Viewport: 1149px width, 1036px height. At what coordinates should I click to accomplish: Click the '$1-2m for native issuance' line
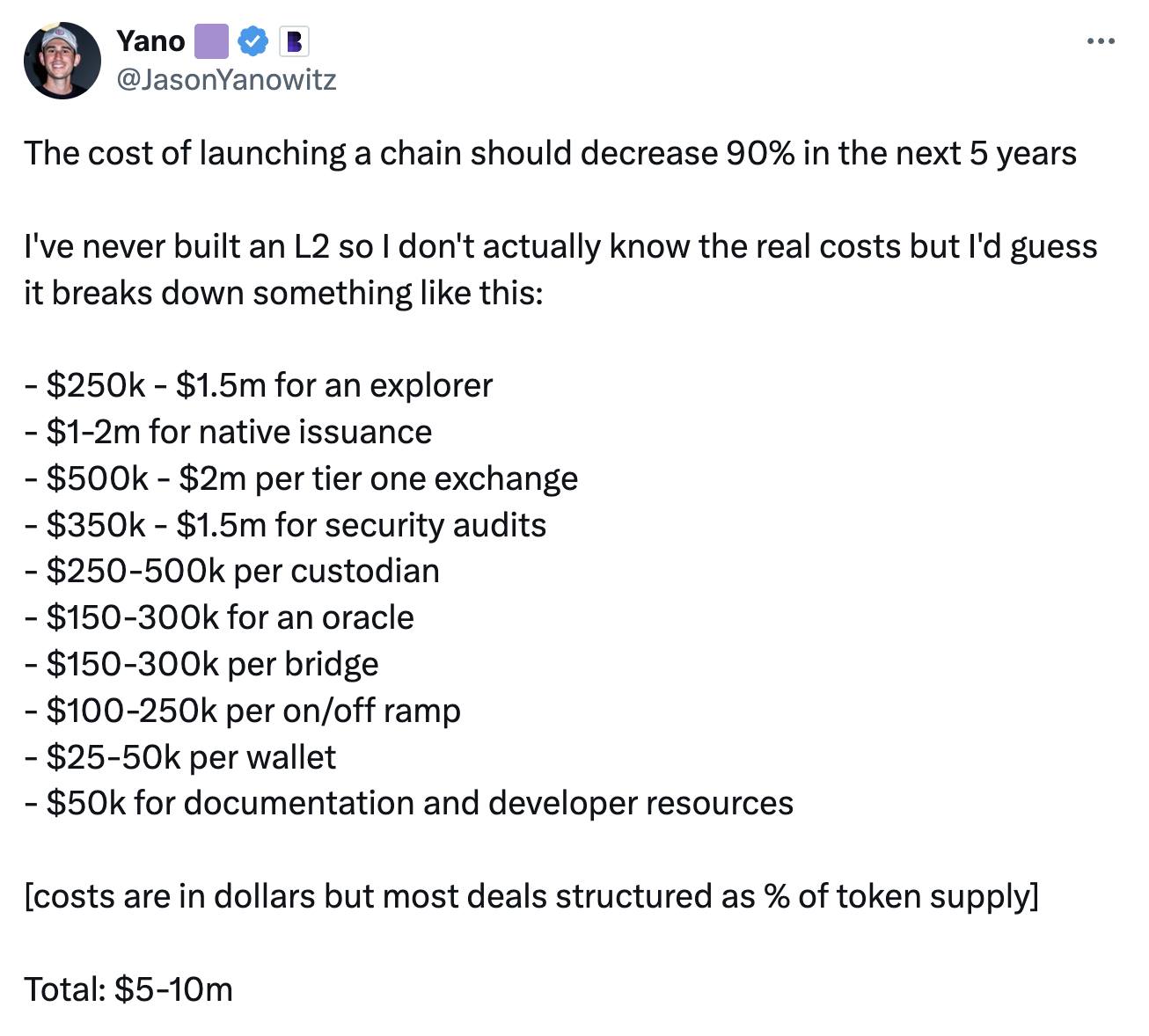coord(229,432)
